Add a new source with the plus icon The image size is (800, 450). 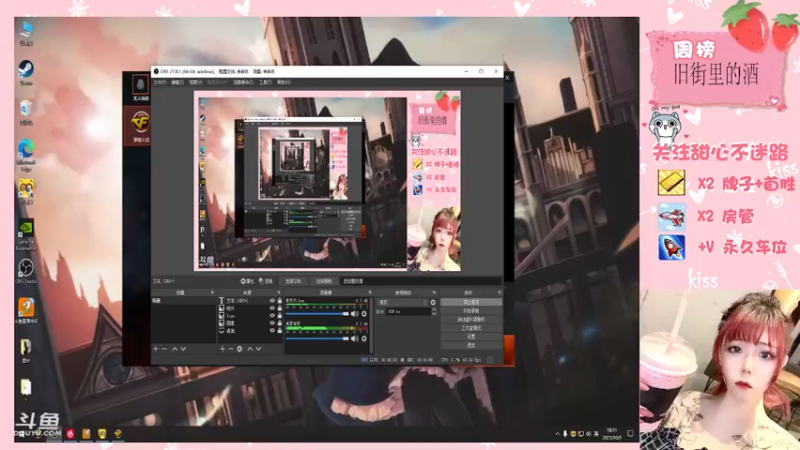click(222, 349)
